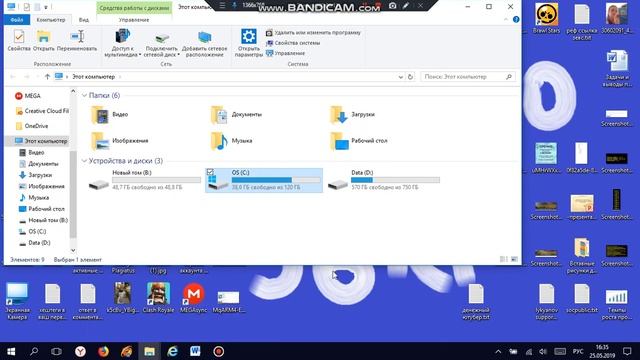Select the Переименовать ribbon icon

(77, 40)
